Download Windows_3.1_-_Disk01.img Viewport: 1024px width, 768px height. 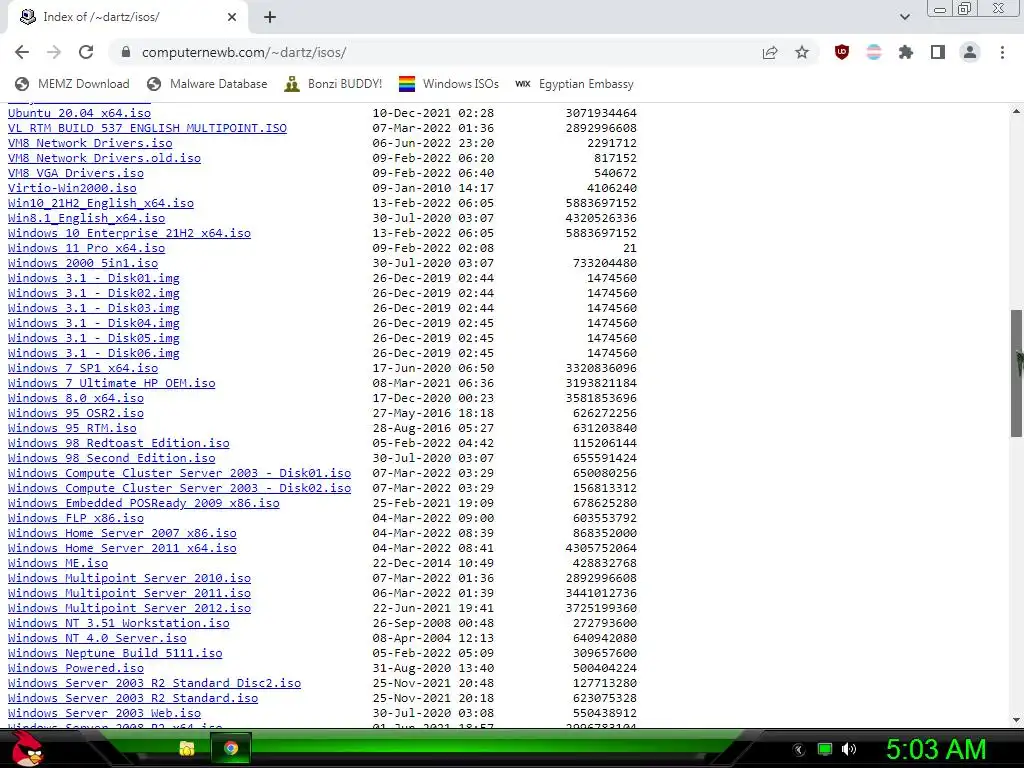(93, 278)
